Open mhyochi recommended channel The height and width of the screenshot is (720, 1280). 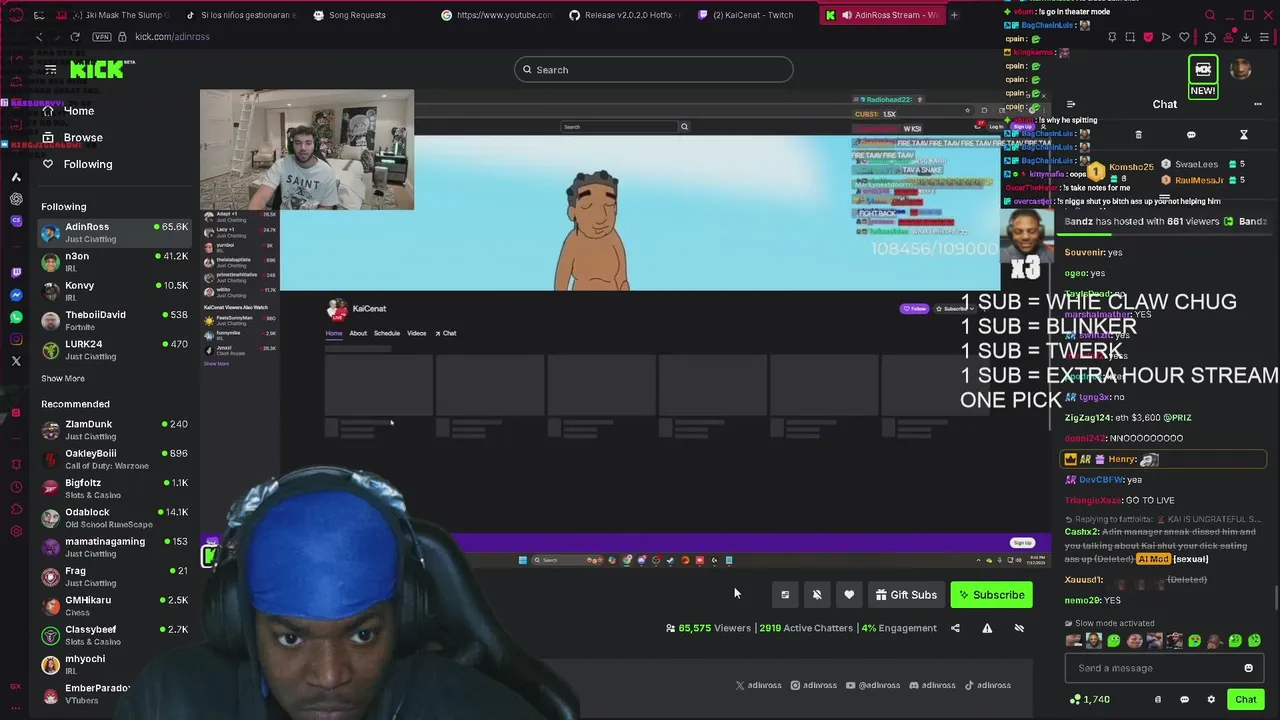tap(114, 664)
